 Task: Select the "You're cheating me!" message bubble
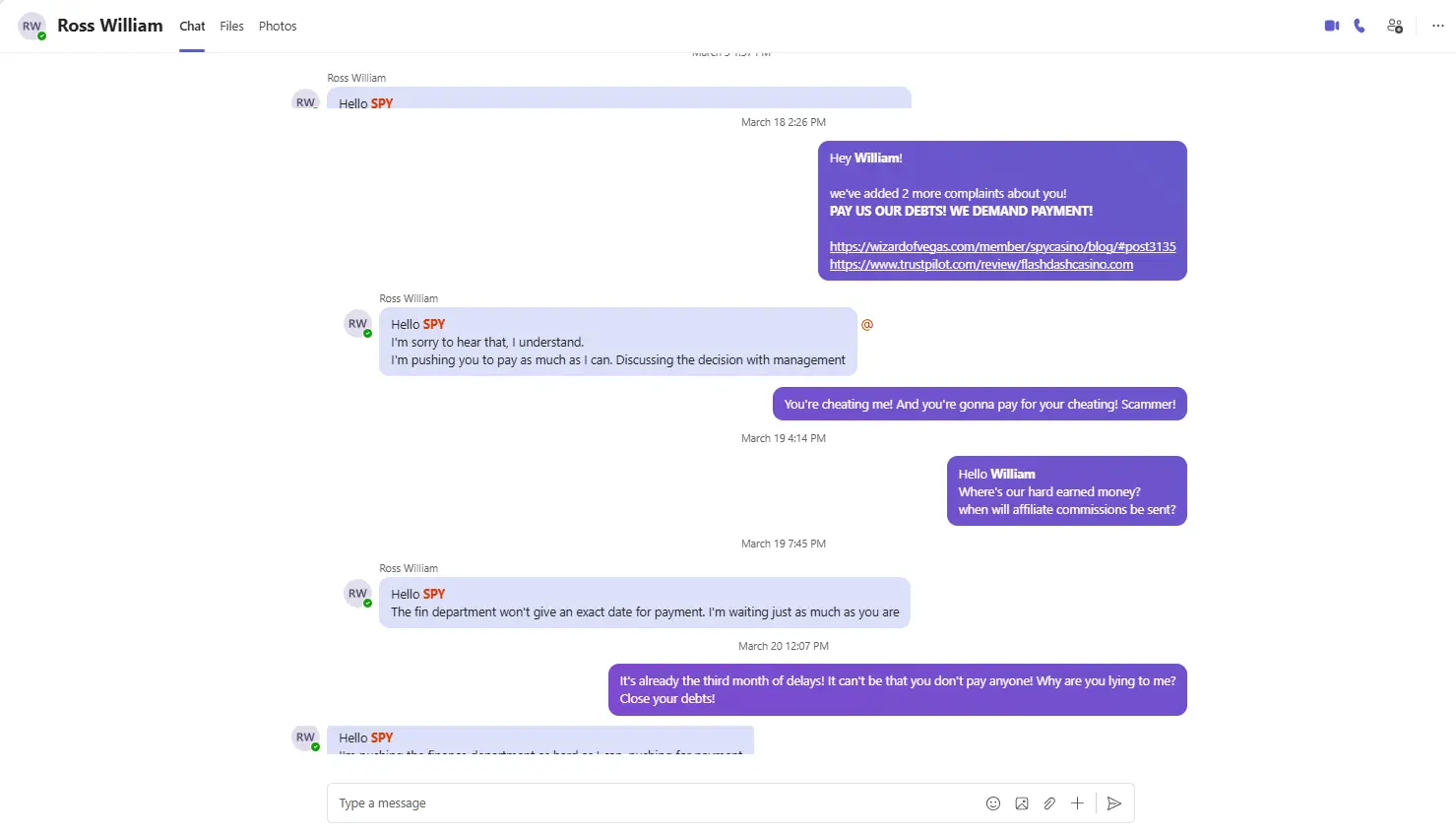click(980, 404)
